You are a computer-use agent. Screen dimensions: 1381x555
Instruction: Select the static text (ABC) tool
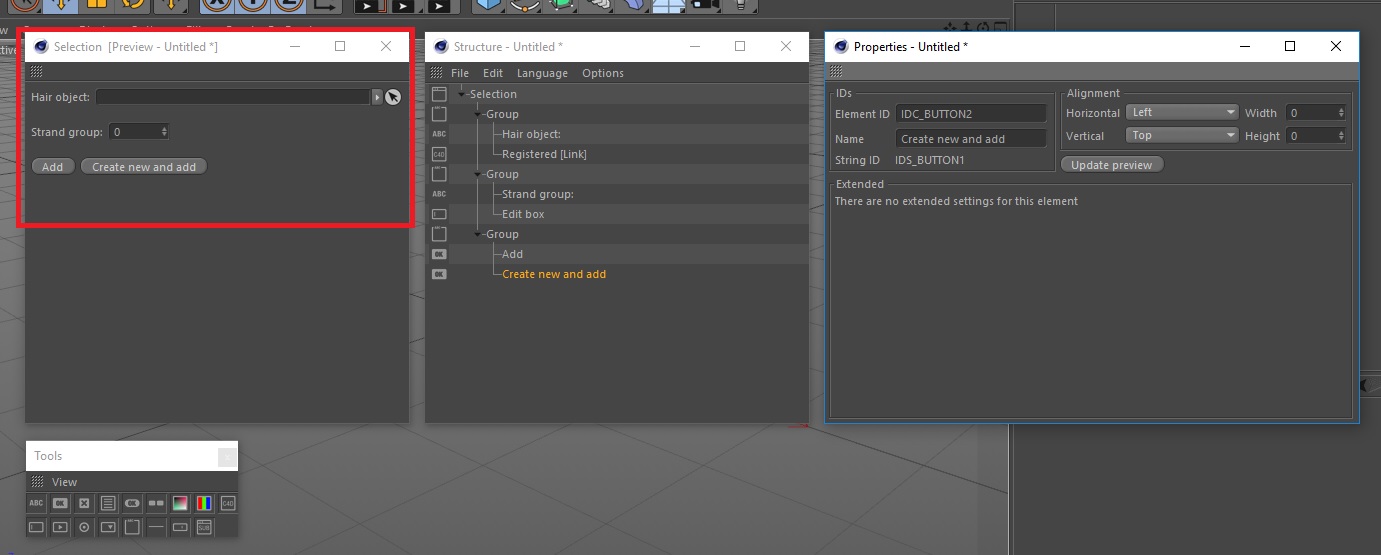tap(36, 503)
